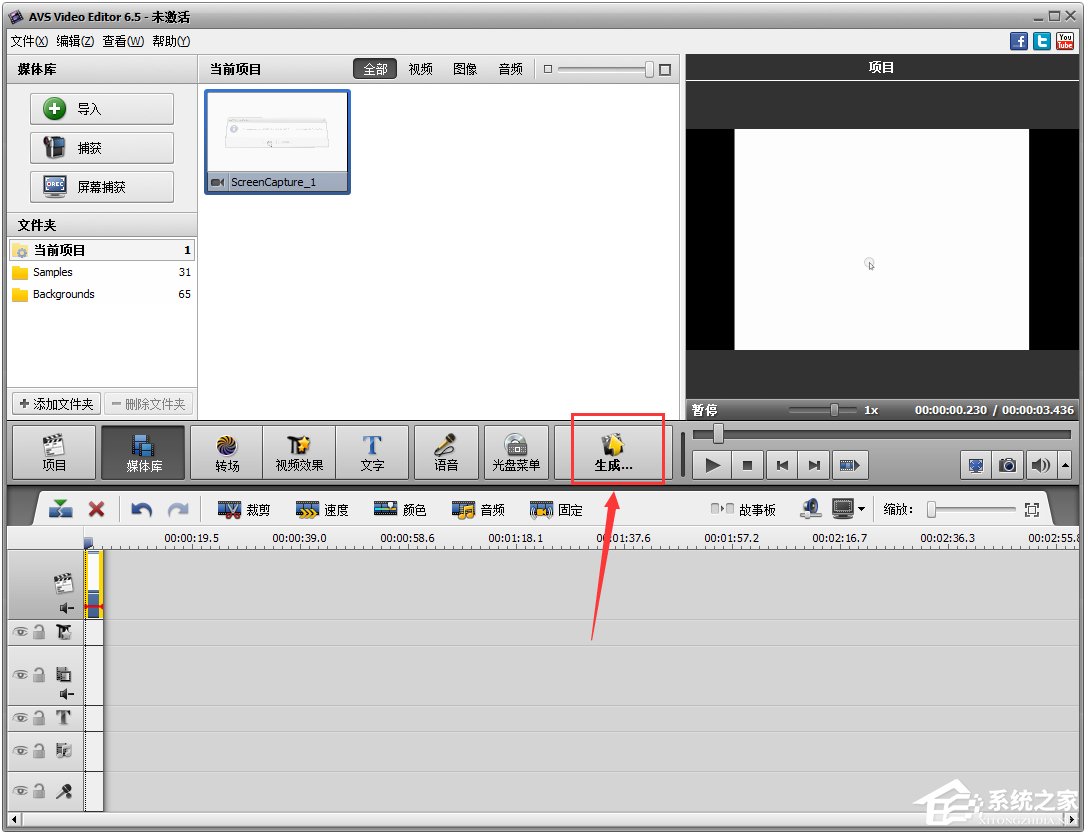The image size is (1088, 834).
Task: Open the Facebook share icon
Action: (x=1019, y=41)
